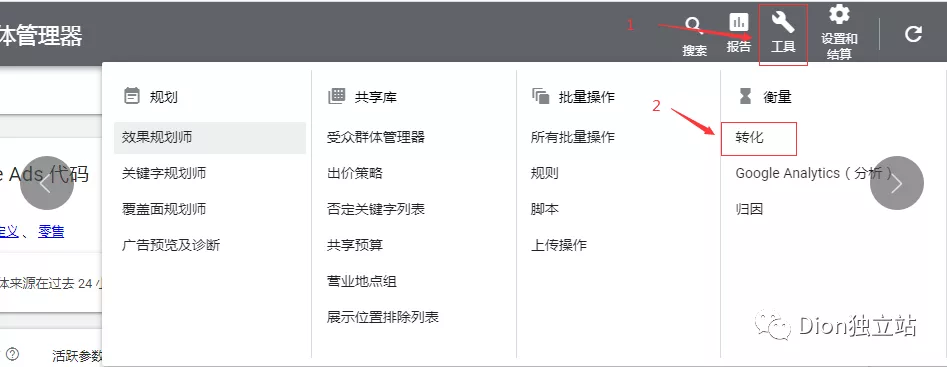Click the refresh icon in header
Screen dimensions: 947x367
tap(913, 33)
